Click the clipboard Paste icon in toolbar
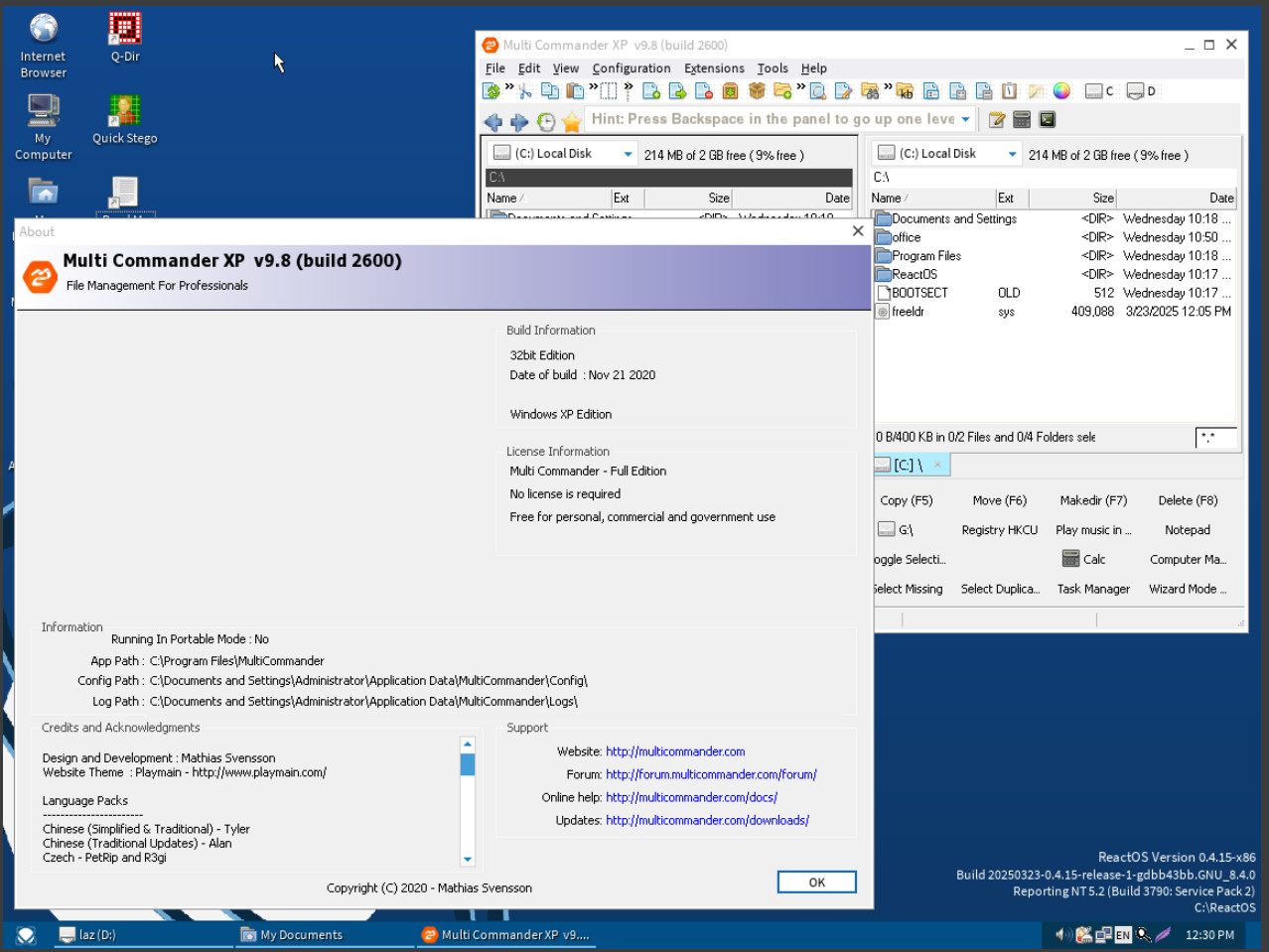 point(575,91)
